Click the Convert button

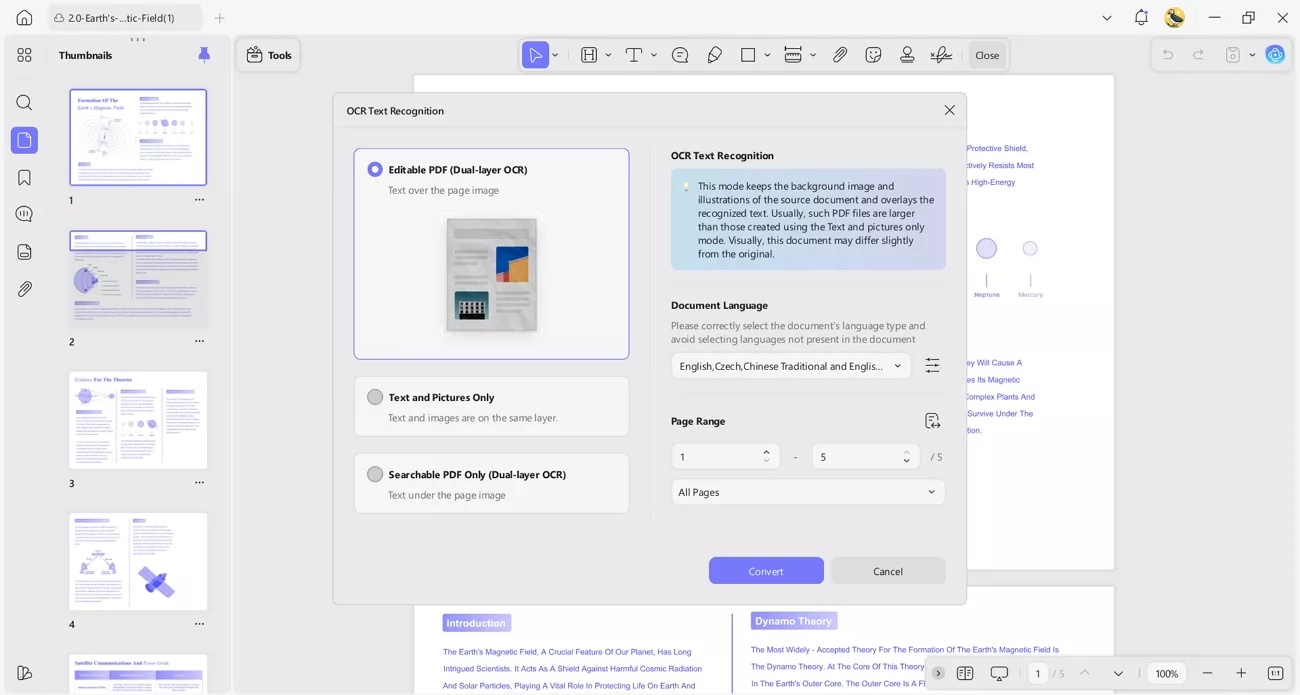(x=766, y=570)
